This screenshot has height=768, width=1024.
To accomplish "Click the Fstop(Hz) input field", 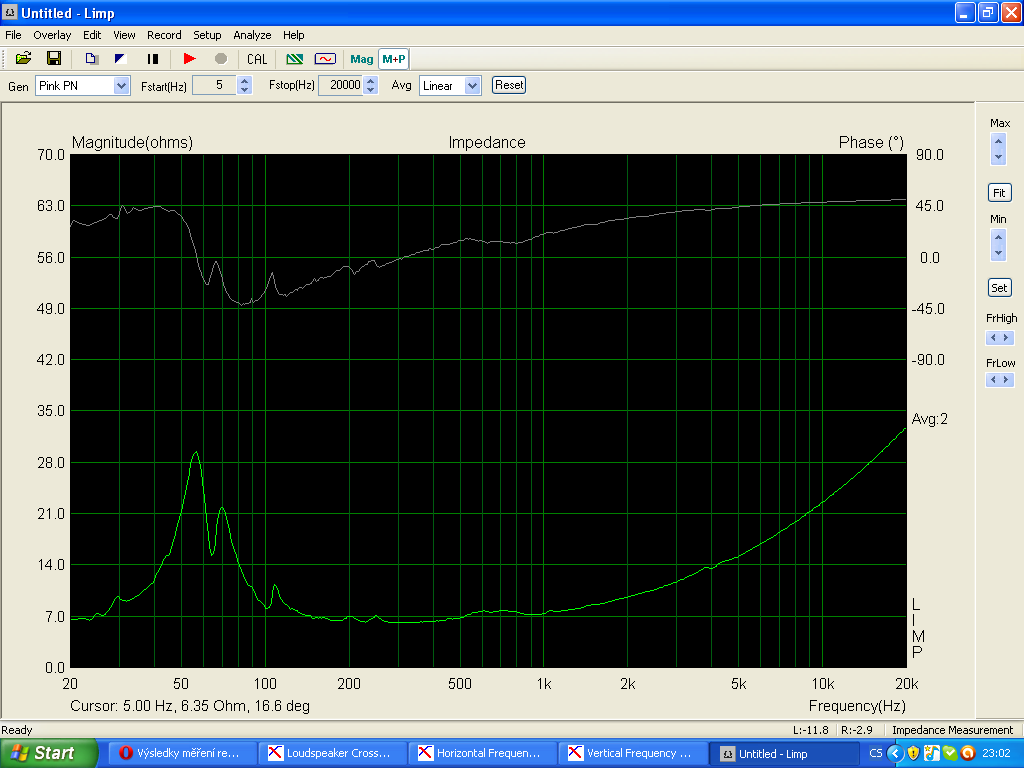I will click(340, 85).
